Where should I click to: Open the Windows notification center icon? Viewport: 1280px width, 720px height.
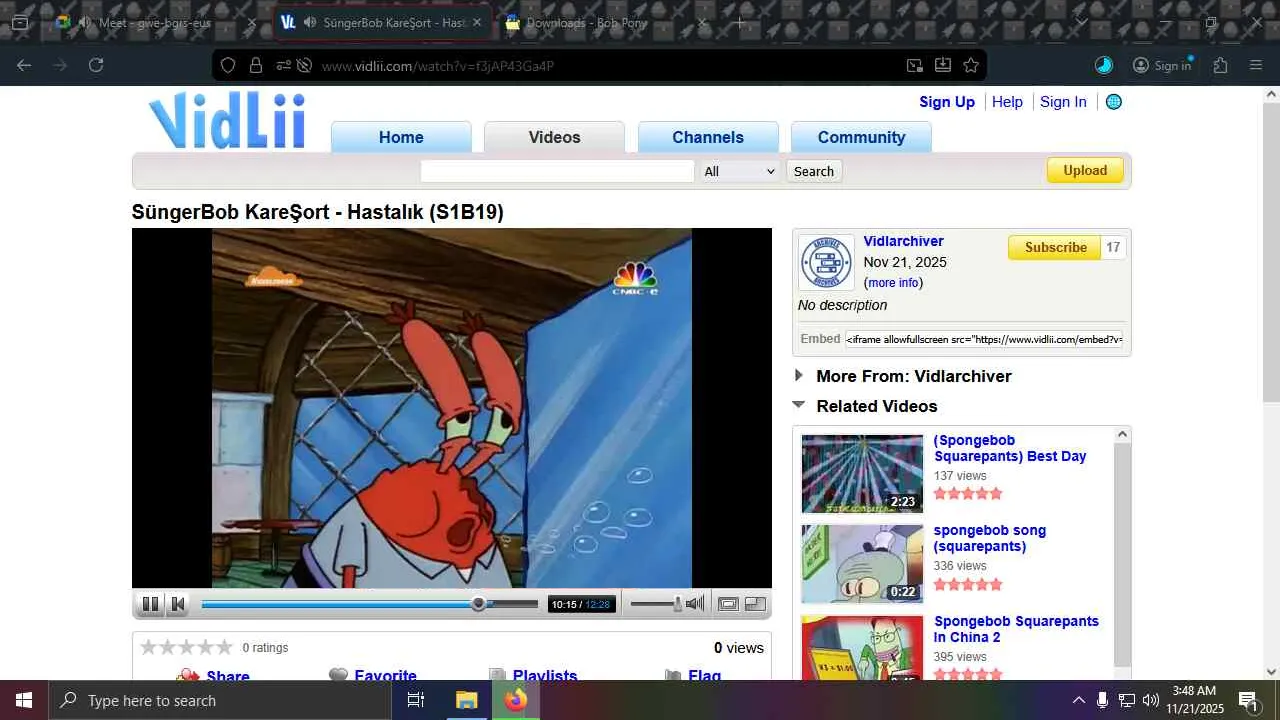point(1248,700)
